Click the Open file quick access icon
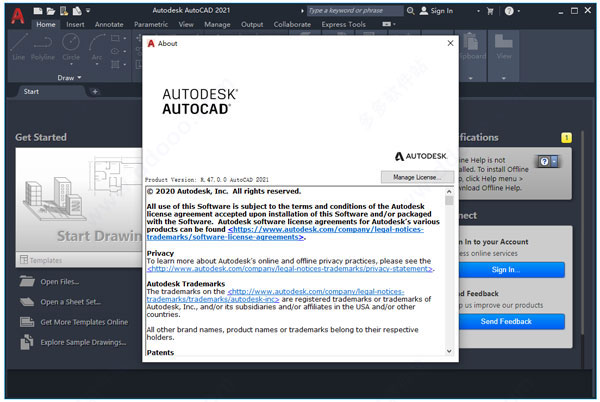This screenshot has height=402, width=600. point(51,11)
